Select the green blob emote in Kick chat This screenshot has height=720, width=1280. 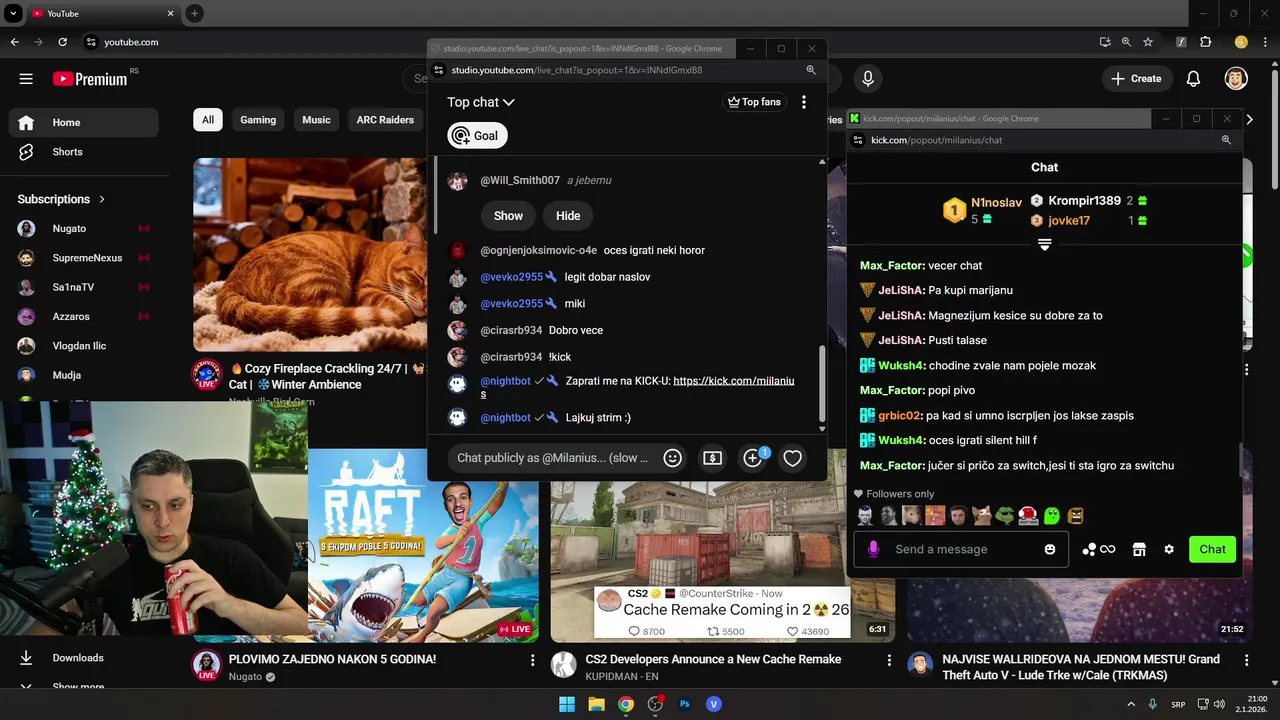pos(1052,516)
